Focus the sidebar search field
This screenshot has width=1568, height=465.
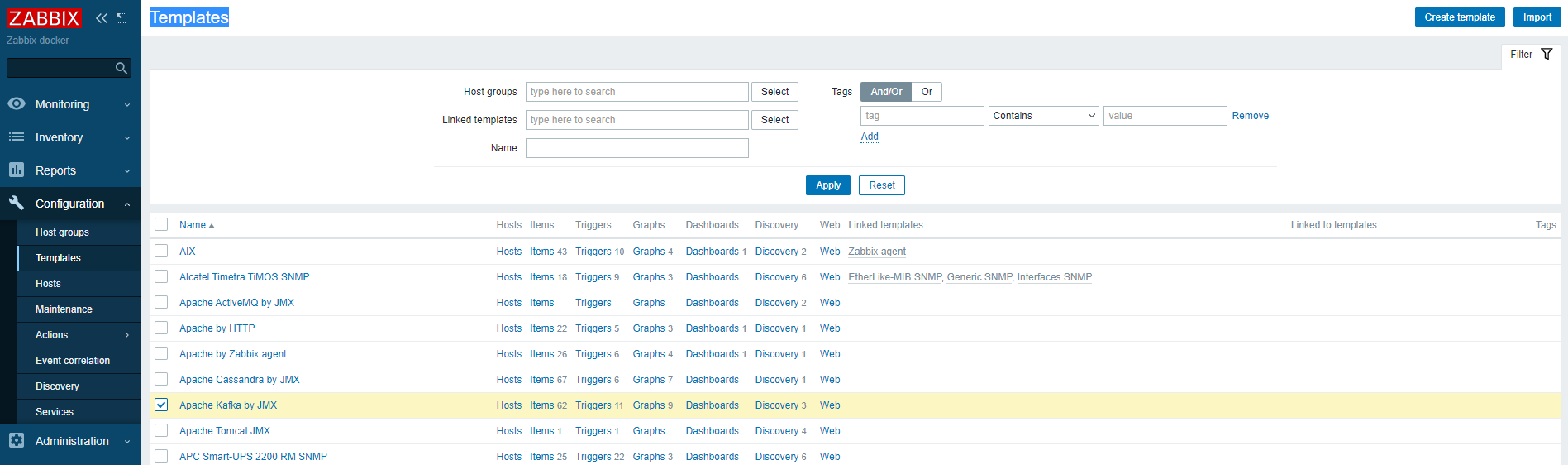coord(60,68)
